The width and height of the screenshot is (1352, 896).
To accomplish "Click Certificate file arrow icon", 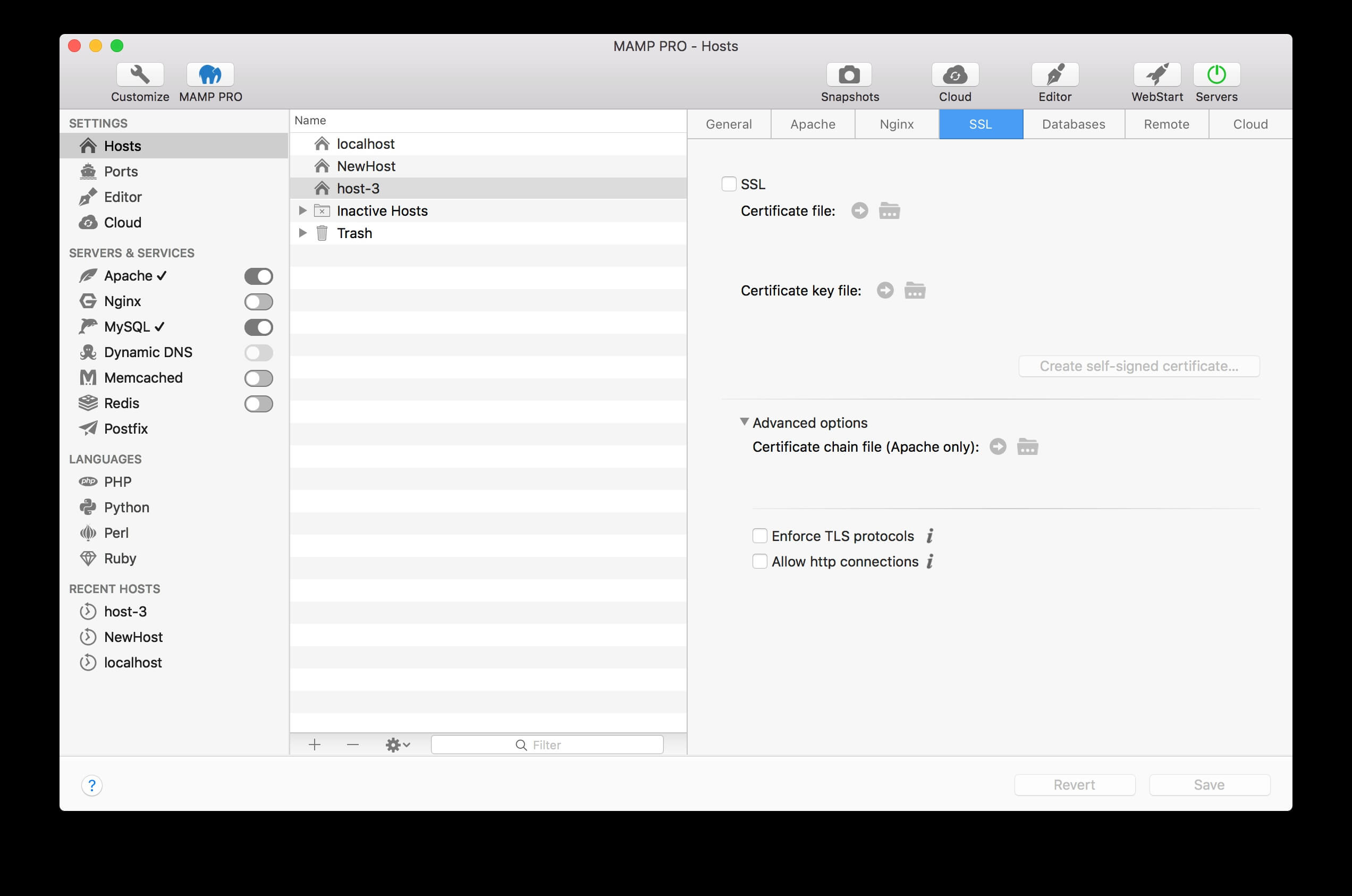I will click(x=859, y=211).
